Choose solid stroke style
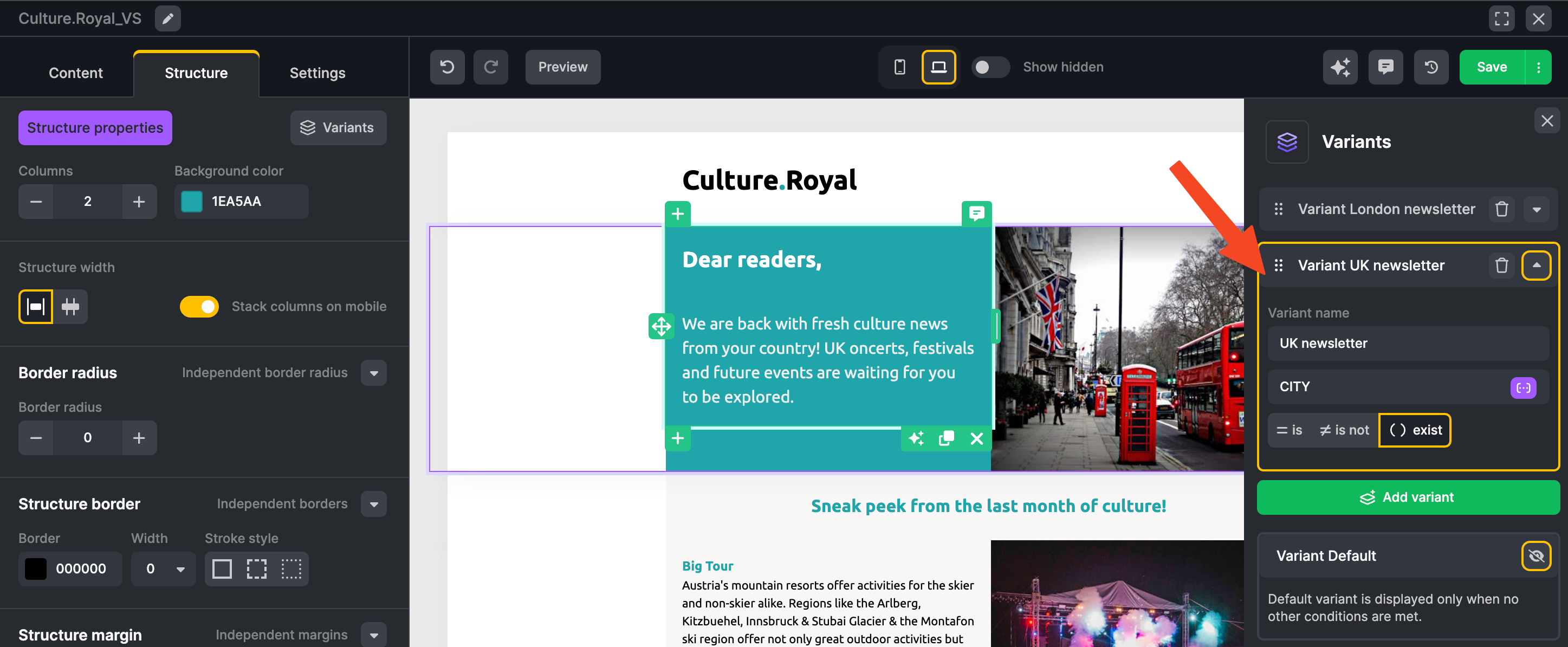 tap(222, 569)
